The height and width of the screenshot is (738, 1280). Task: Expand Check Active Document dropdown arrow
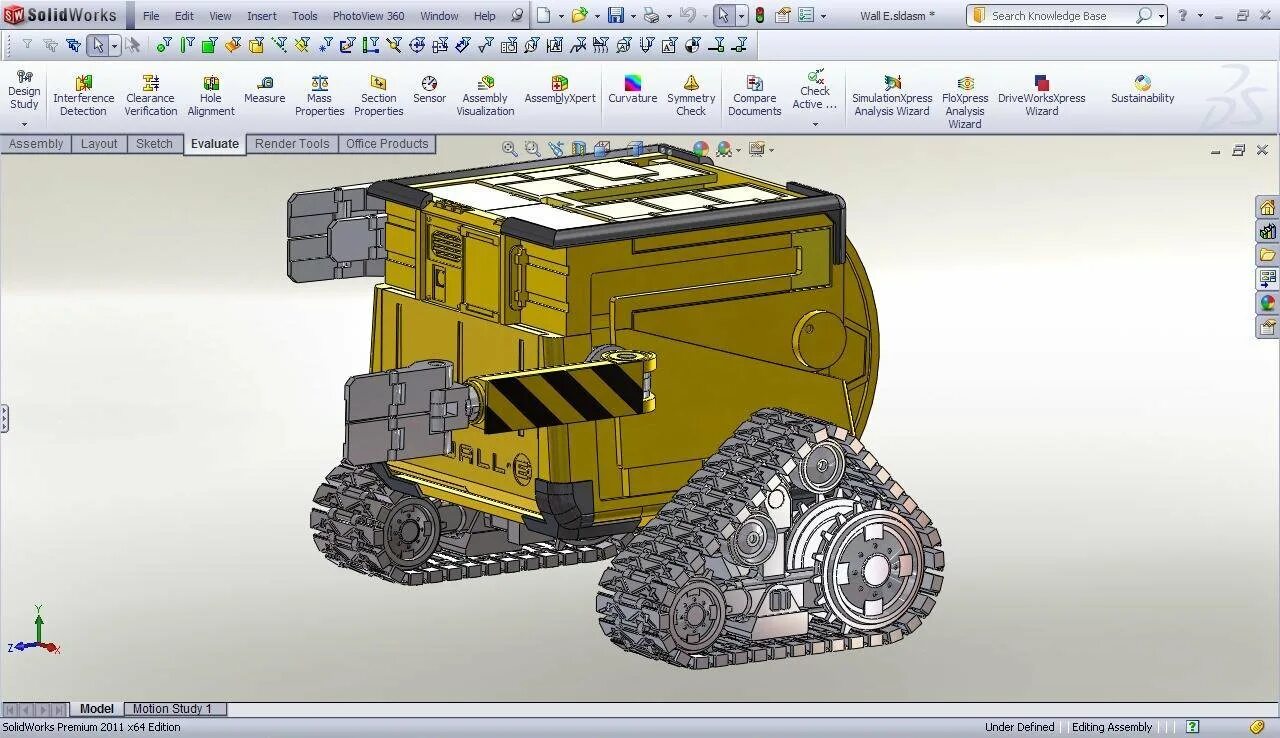[815, 124]
